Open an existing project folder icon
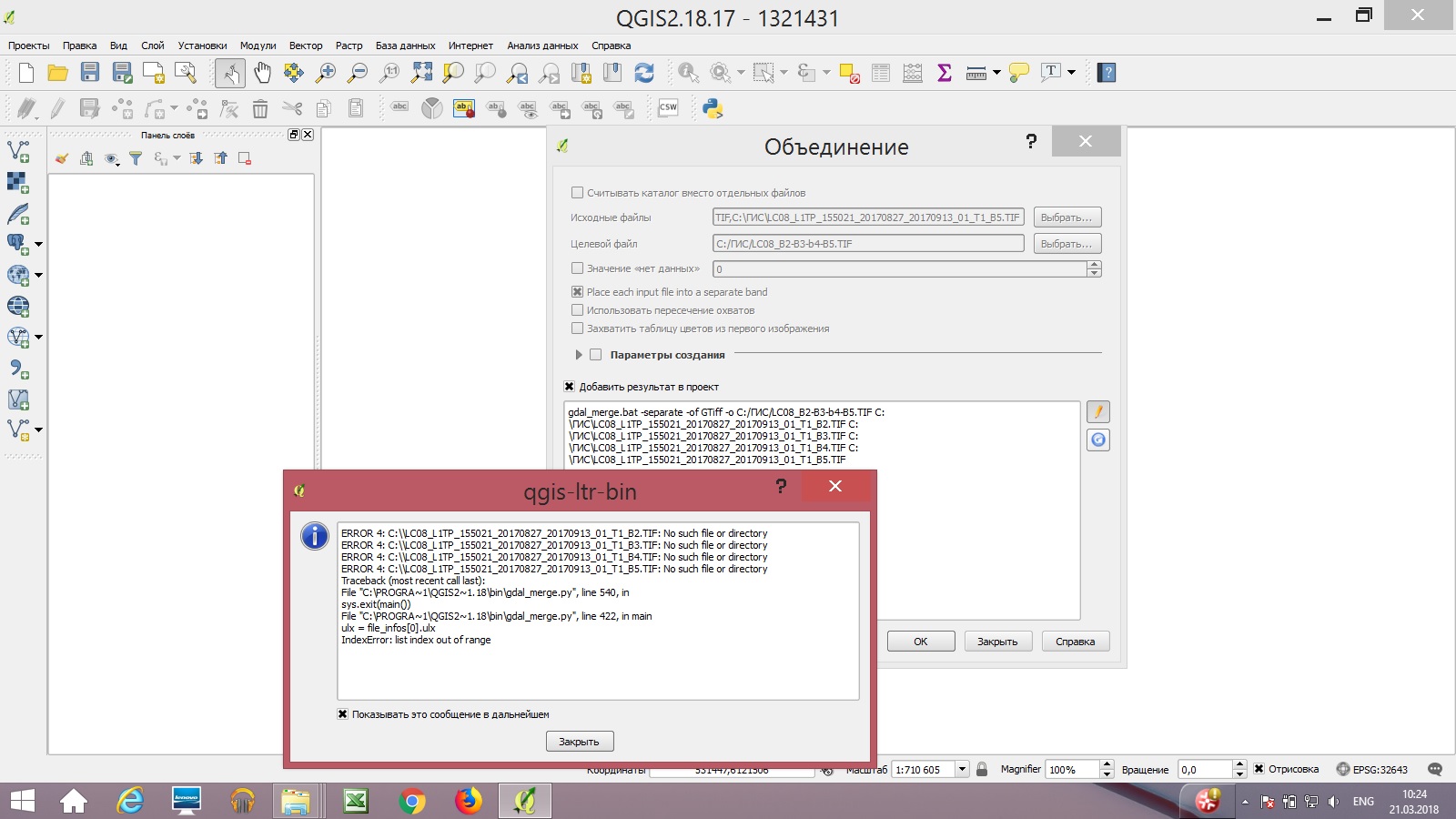This screenshot has height=819, width=1456. tap(57, 73)
